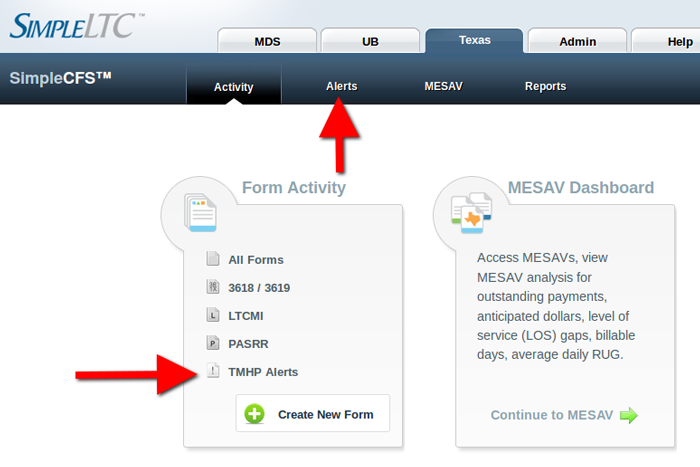Click the MESAV description paragraph
This screenshot has width=700, height=467.
556,306
